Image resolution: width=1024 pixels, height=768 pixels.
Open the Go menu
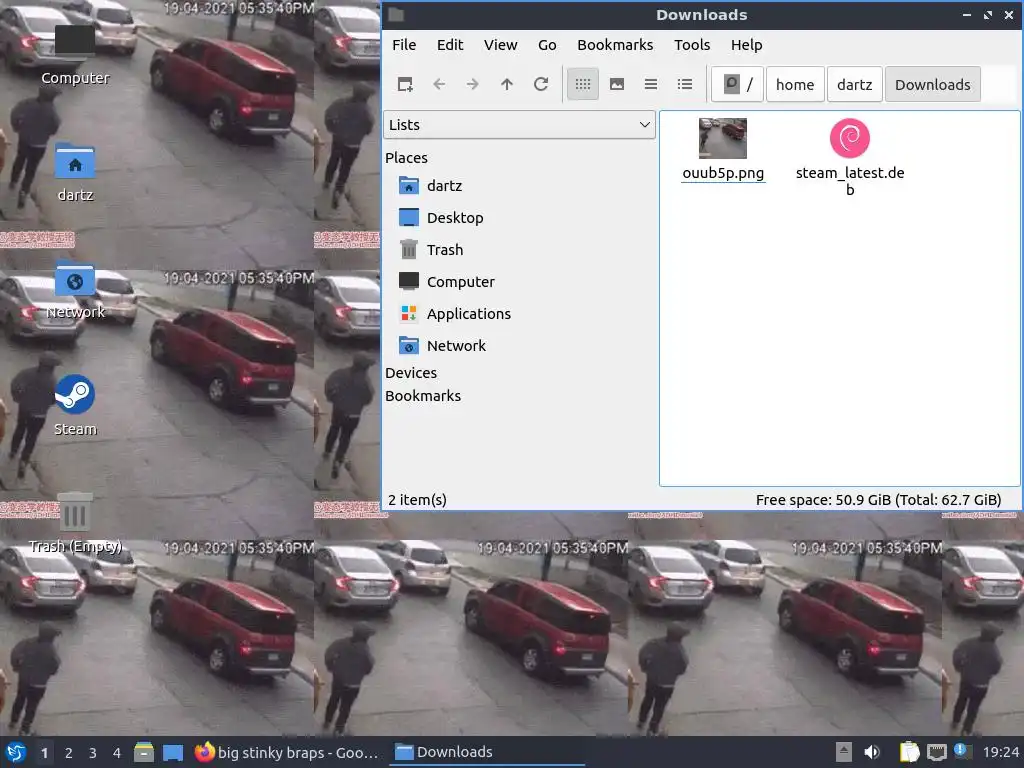point(547,45)
